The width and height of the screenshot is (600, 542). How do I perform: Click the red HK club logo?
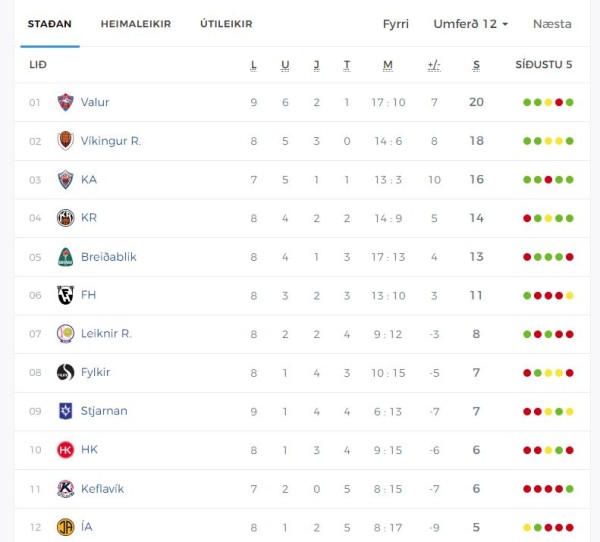(65, 450)
